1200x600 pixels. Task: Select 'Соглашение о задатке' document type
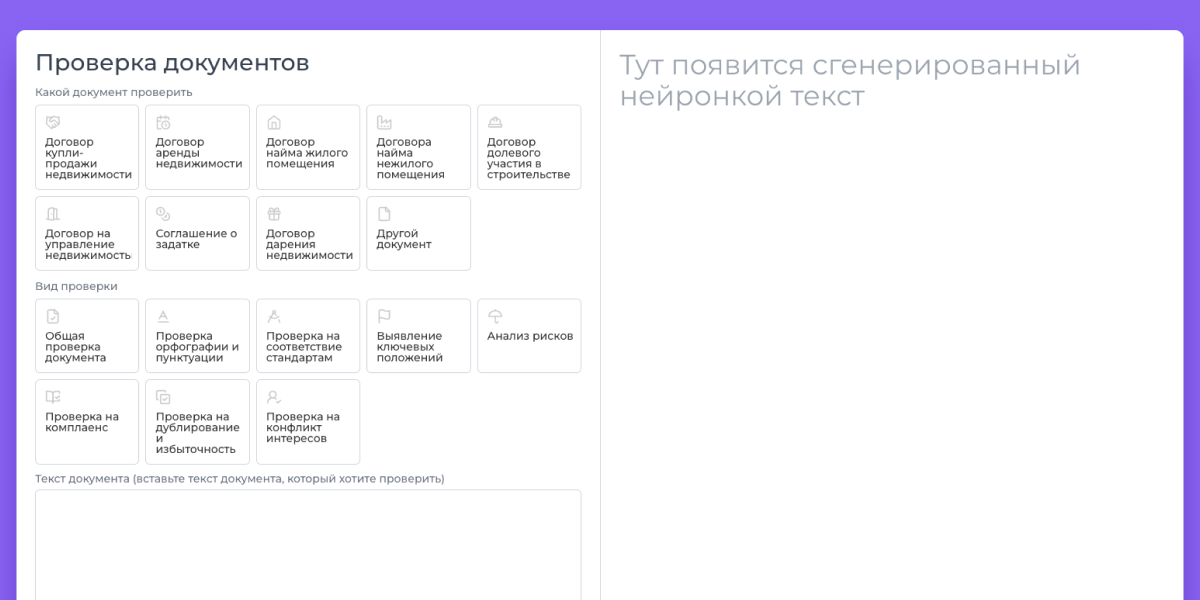coord(197,234)
